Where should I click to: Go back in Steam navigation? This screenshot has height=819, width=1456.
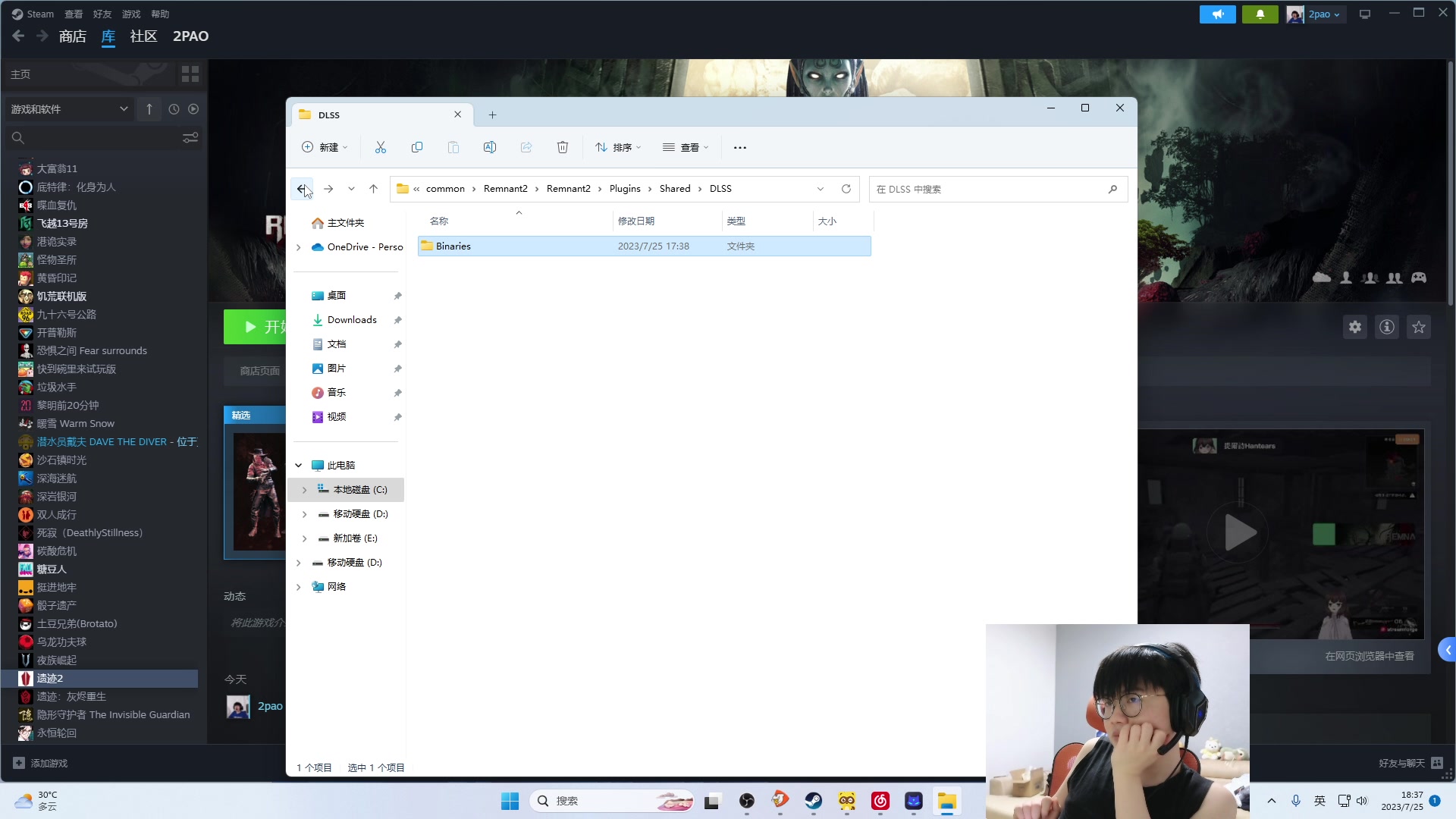point(18,36)
